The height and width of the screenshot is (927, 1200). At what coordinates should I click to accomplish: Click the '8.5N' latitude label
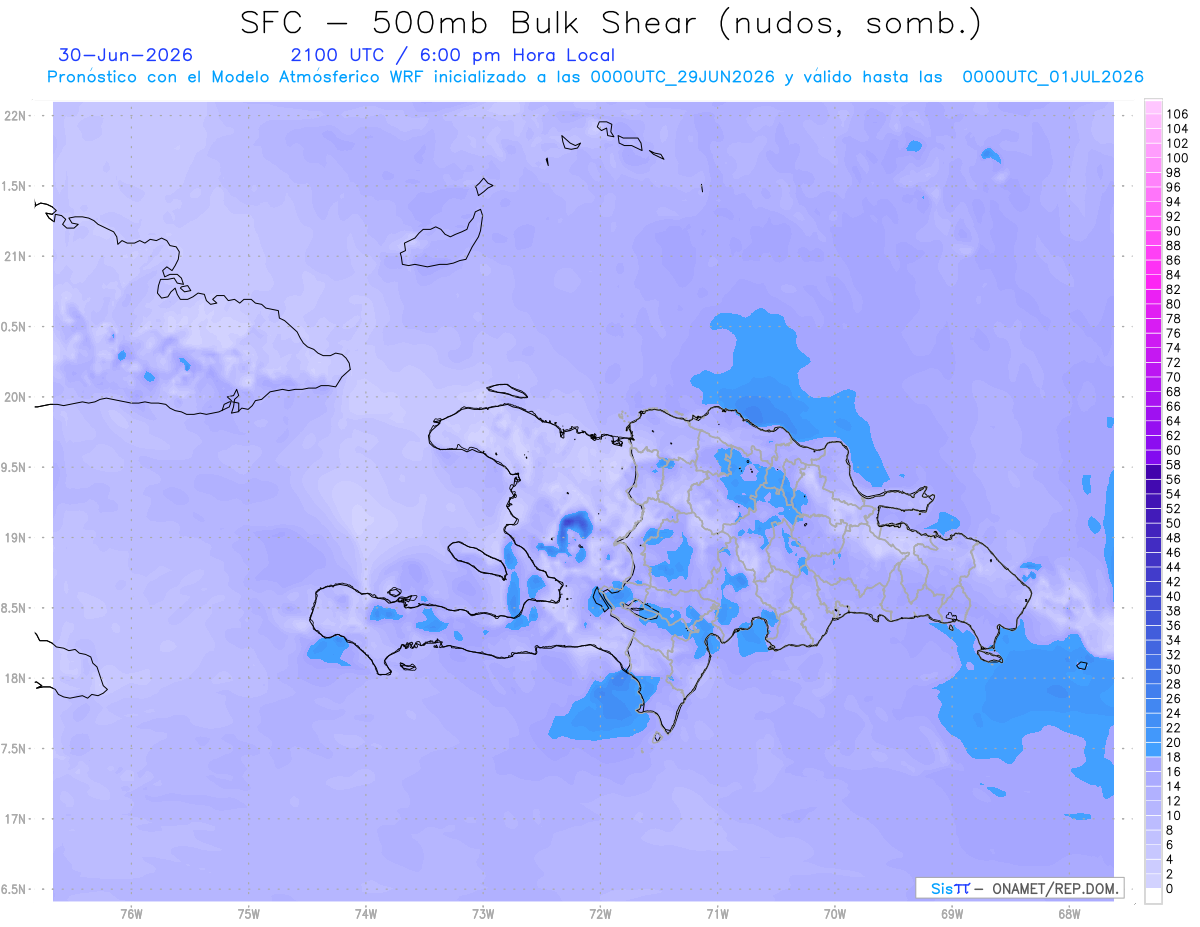coord(15,608)
